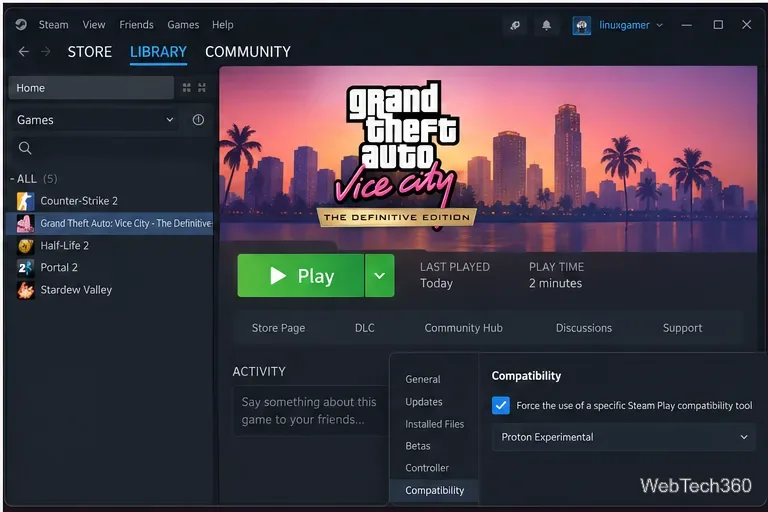Click the Steam logo icon
The width and height of the screenshot is (768, 512).
click(21, 24)
